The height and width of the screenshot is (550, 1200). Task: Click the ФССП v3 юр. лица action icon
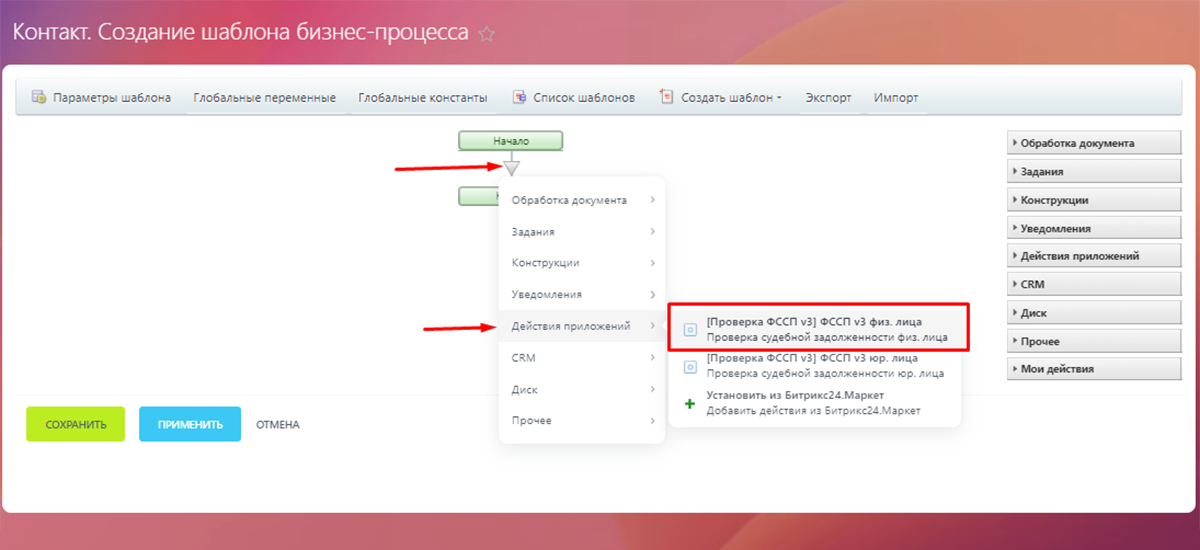pyautogui.click(x=690, y=366)
